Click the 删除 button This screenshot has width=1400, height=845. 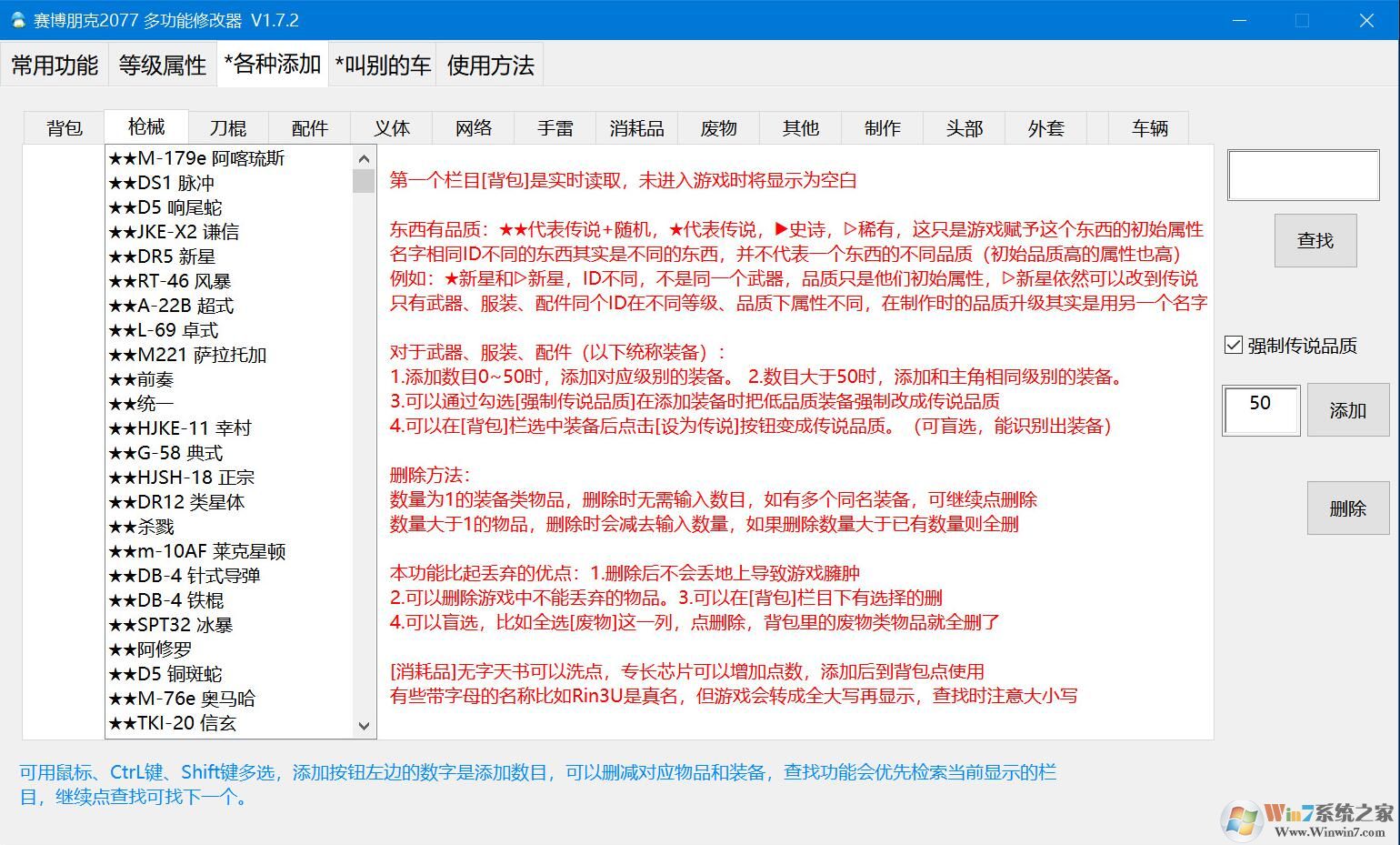[1348, 508]
